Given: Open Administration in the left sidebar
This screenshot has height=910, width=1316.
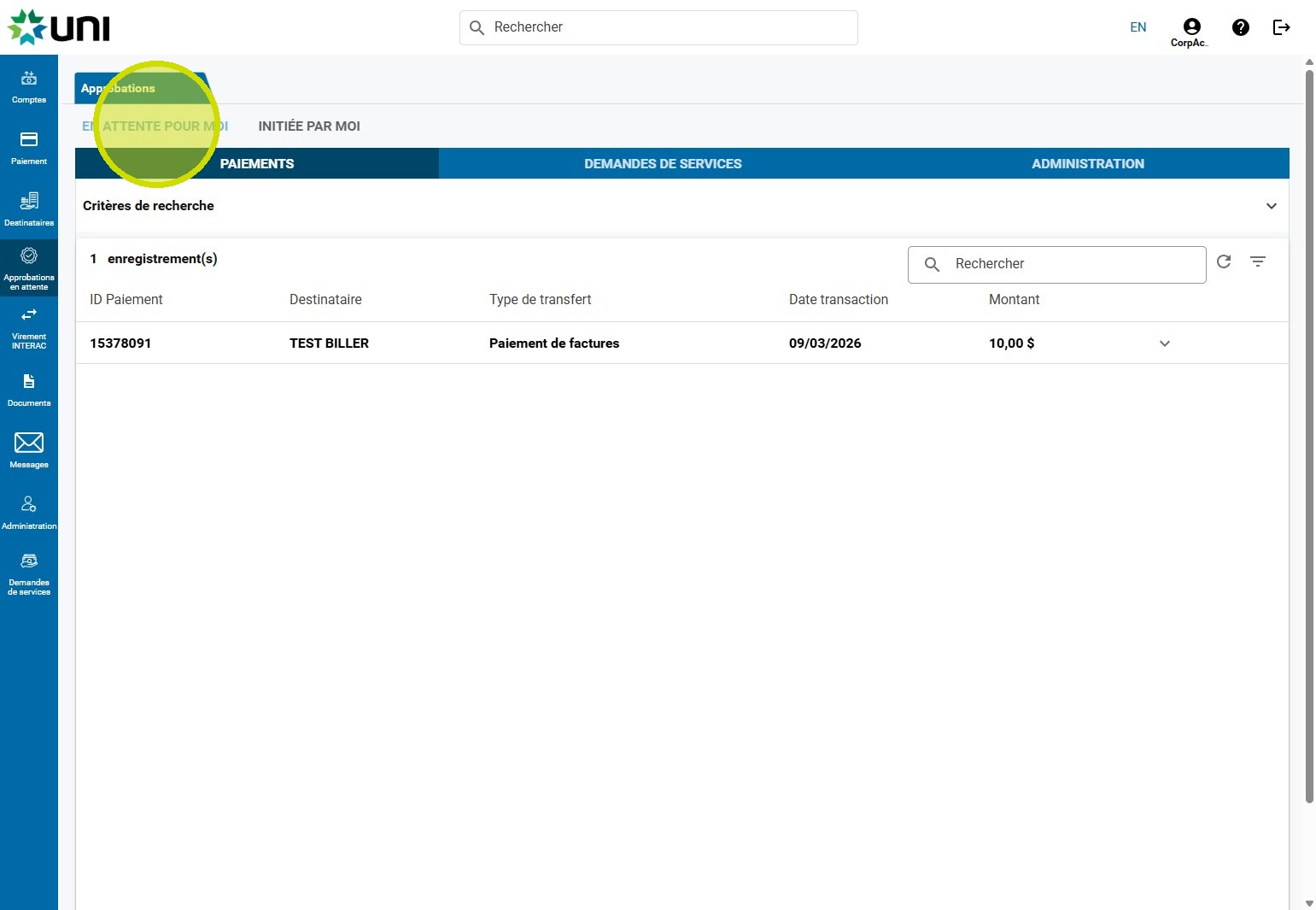Looking at the screenshot, I should coord(29,513).
